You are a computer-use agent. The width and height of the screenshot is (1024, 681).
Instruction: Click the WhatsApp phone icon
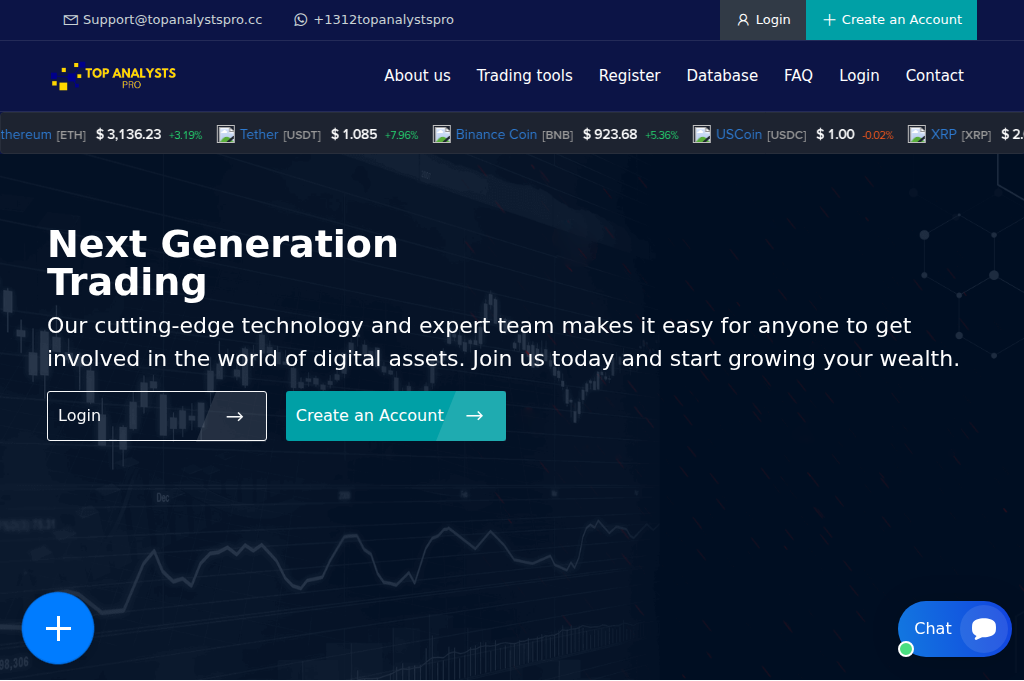[x=300, y=19]
